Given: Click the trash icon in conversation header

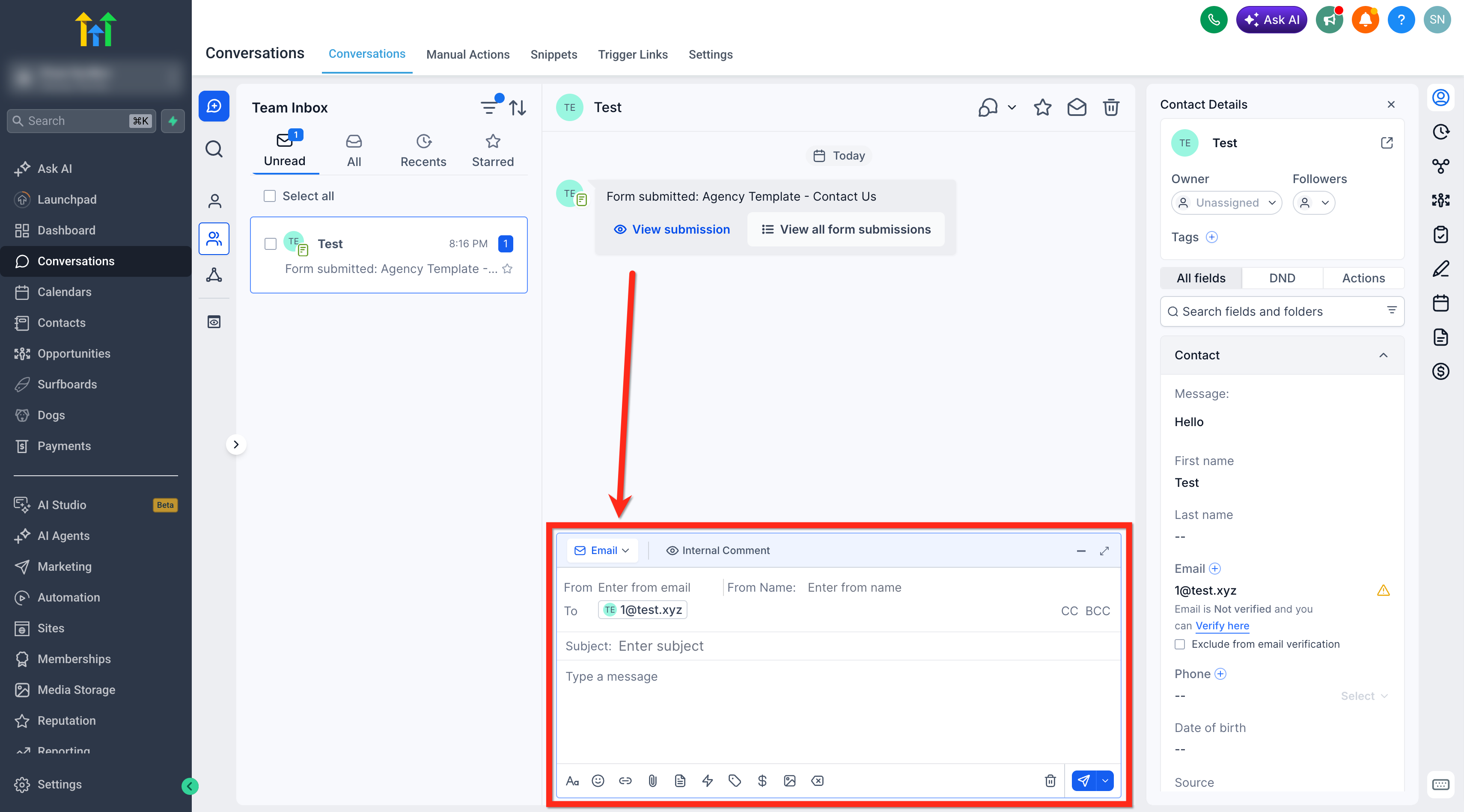Looking at the screenshot, I should point(1110,107).
